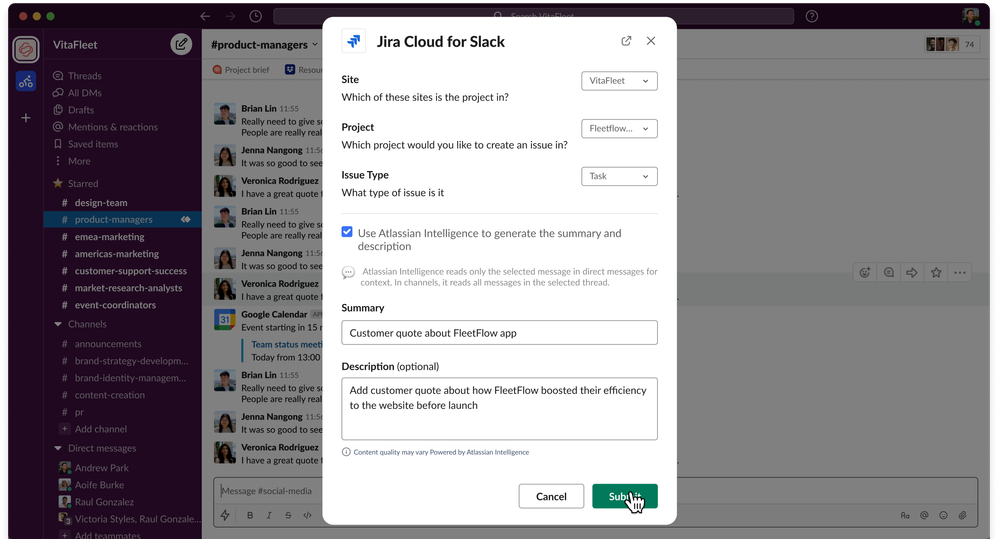Open the Site dropdown showing VitaFleet
Image resolution: width=998 pixels, height=539 pixels.
pyautogui.click(x=619, y=81)
